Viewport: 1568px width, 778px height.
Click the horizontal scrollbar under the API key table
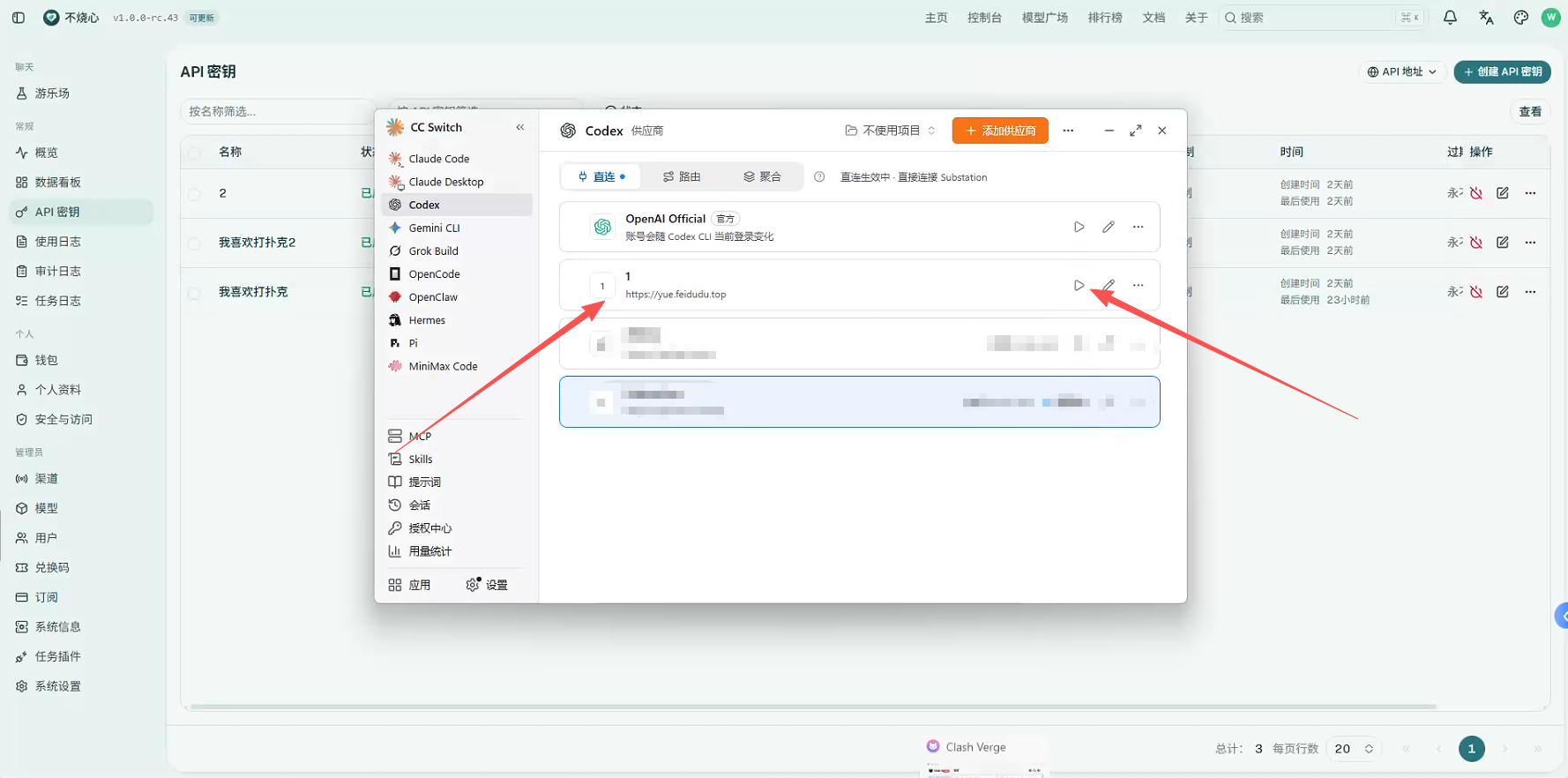click(813, 707)
